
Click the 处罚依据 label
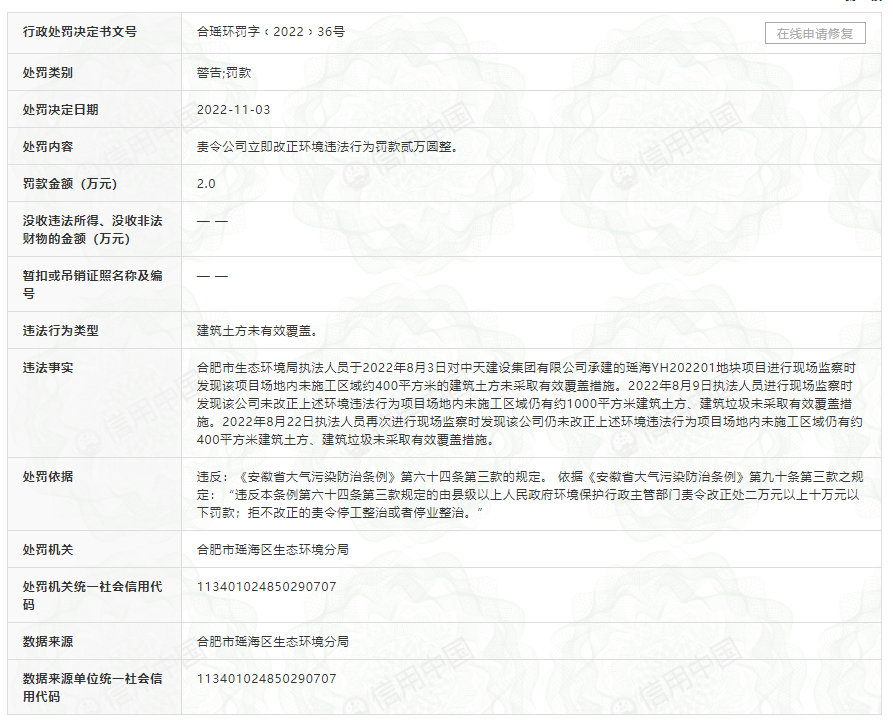48,476
